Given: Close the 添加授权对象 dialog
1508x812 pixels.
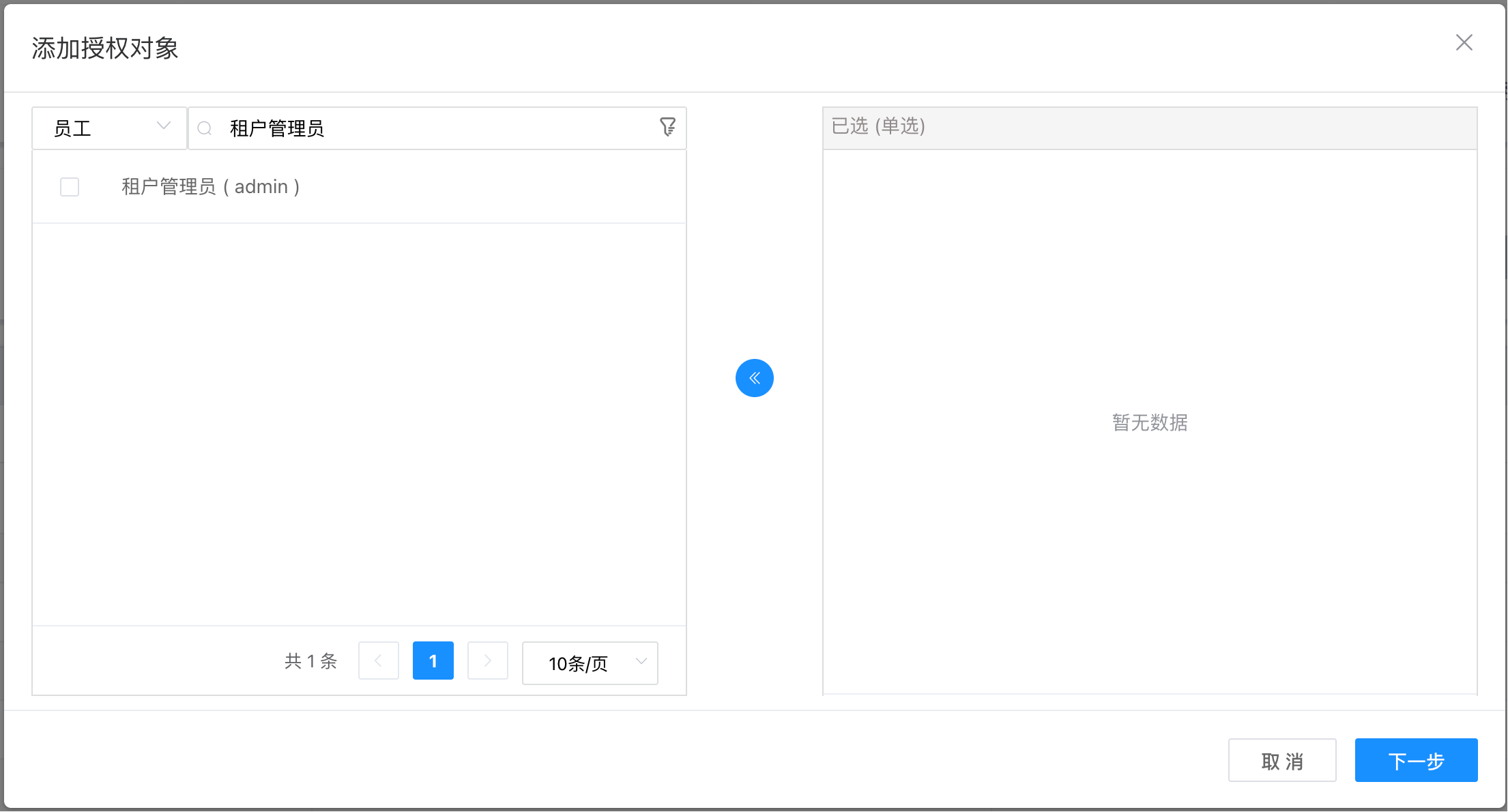Looking at the screenshot, I should click(1464, 42).
